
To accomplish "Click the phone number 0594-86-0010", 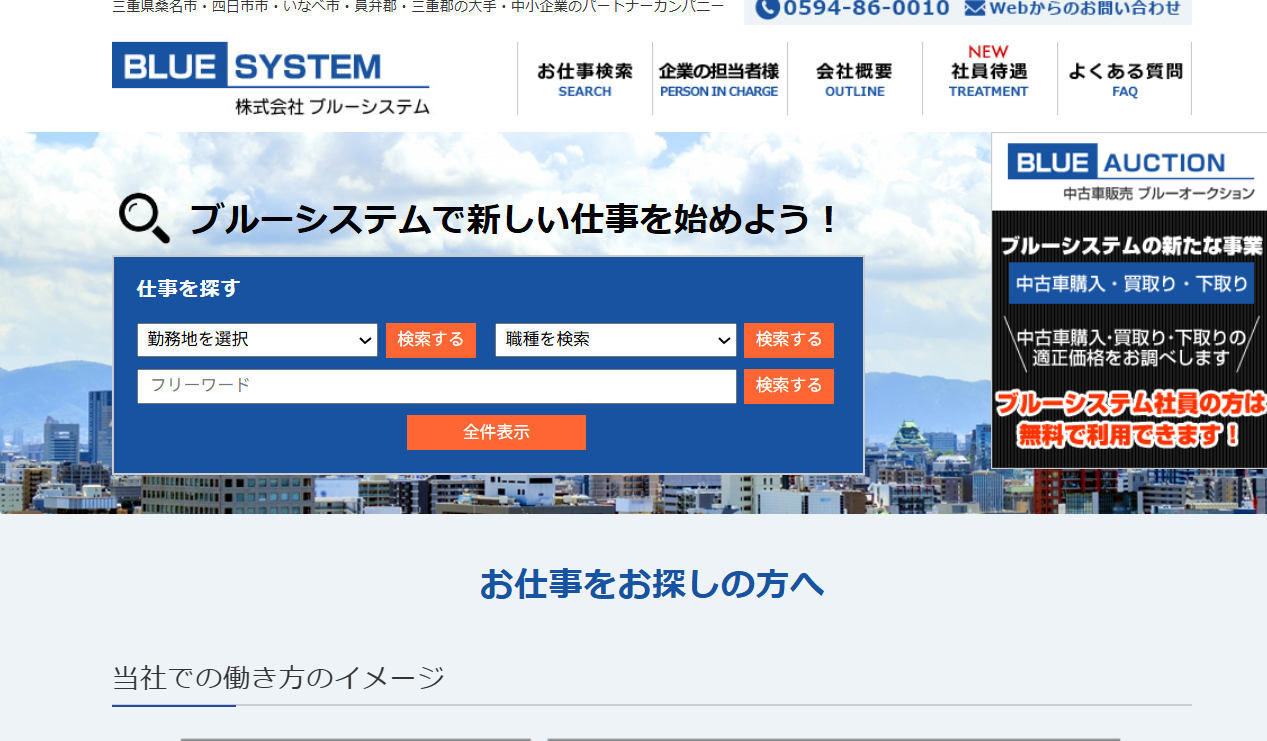I will pyautogui.click(x=866, y=8).
